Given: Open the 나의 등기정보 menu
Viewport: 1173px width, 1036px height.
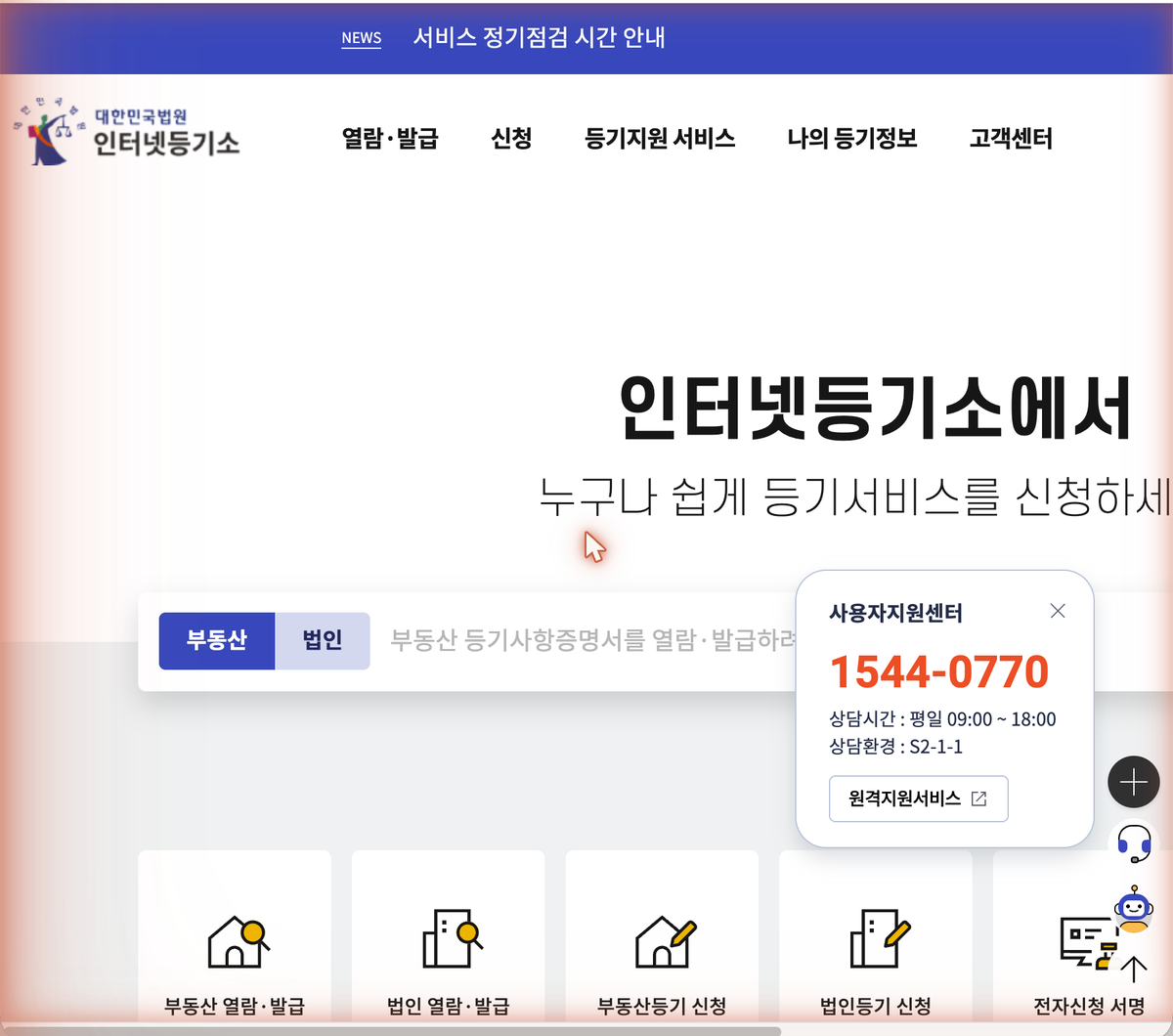Looking at the screenshot, I should [x=852, y=139].
